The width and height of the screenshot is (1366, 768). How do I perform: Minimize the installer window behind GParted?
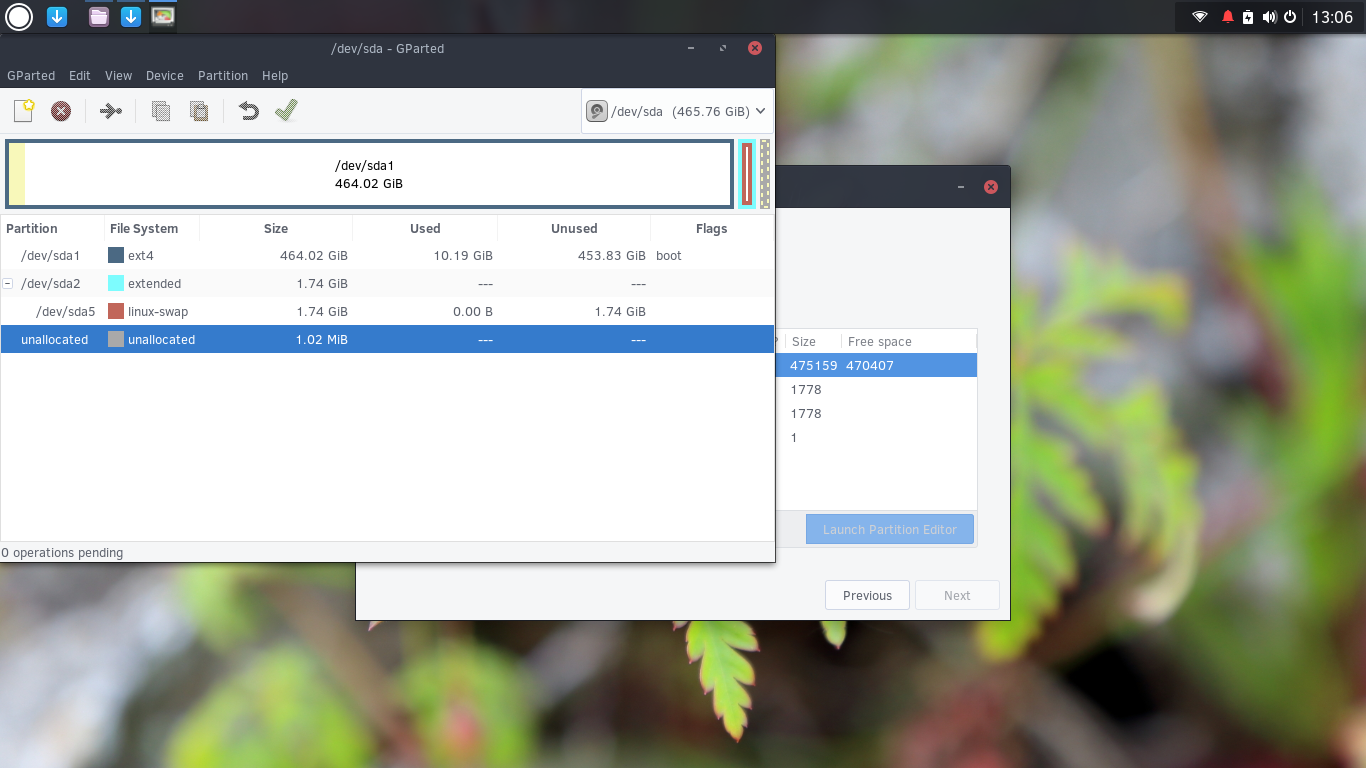961,187
